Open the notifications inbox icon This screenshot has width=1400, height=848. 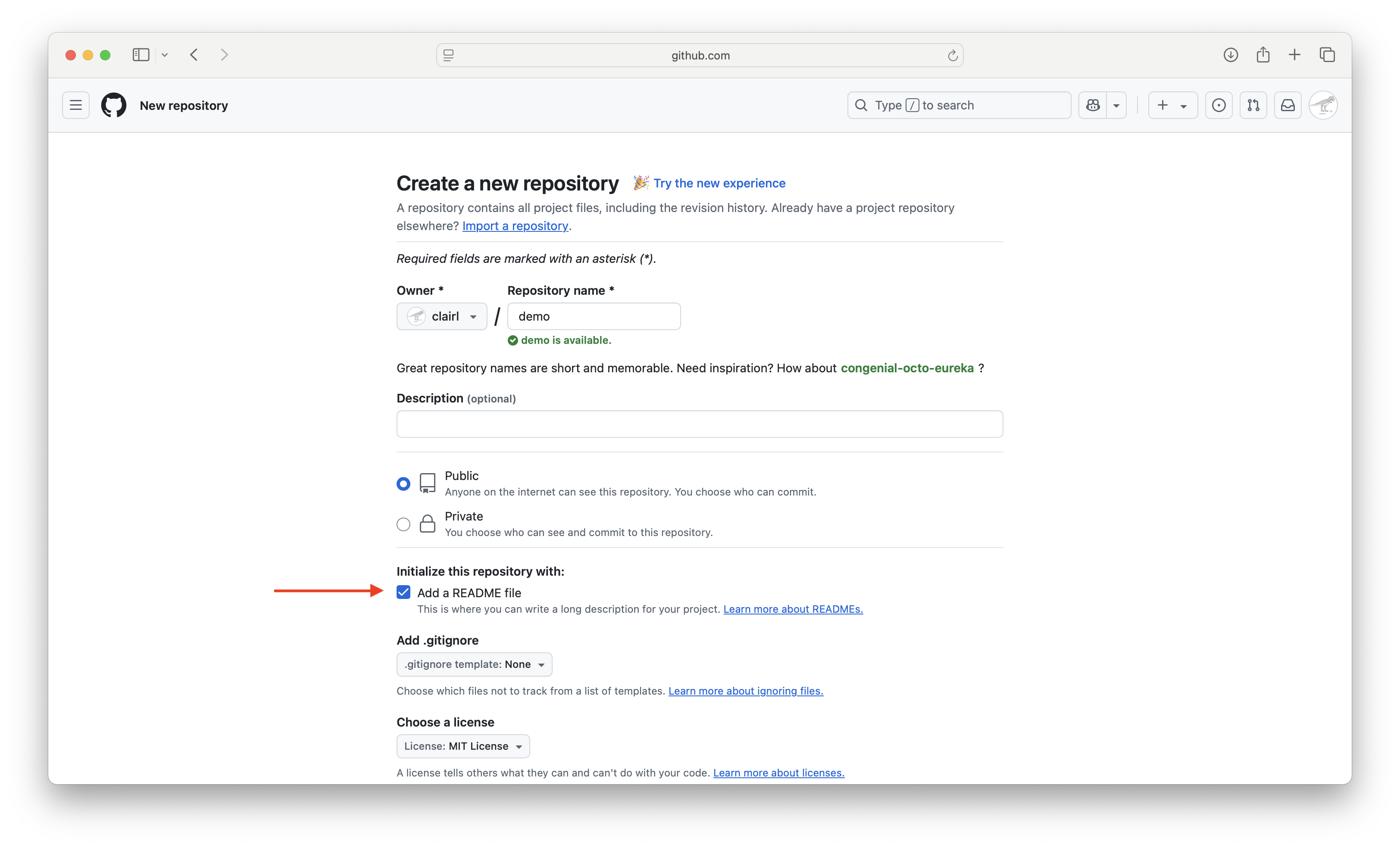(1287, 105)
